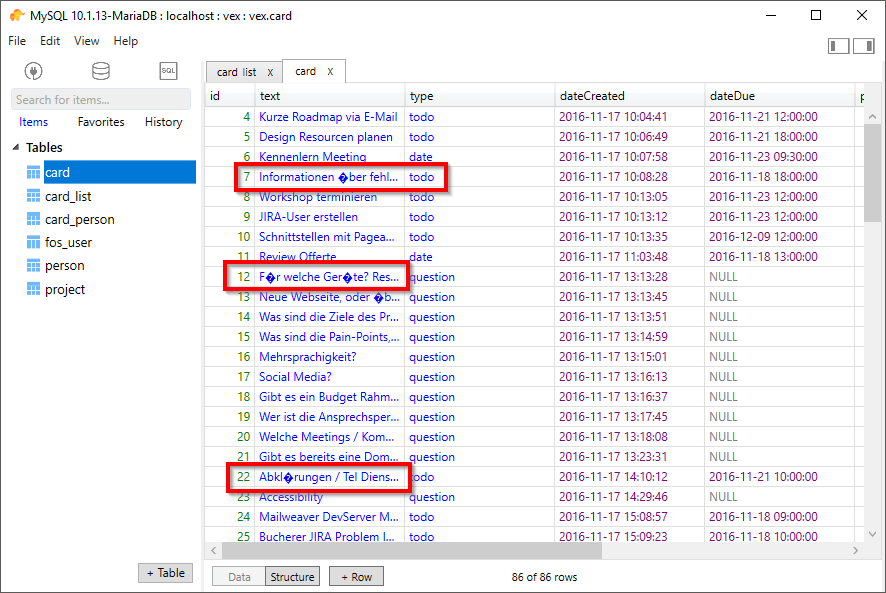The image size is (886, 593).
Task: Click the left panel toggle icon top-right
Action: [838, 46]
